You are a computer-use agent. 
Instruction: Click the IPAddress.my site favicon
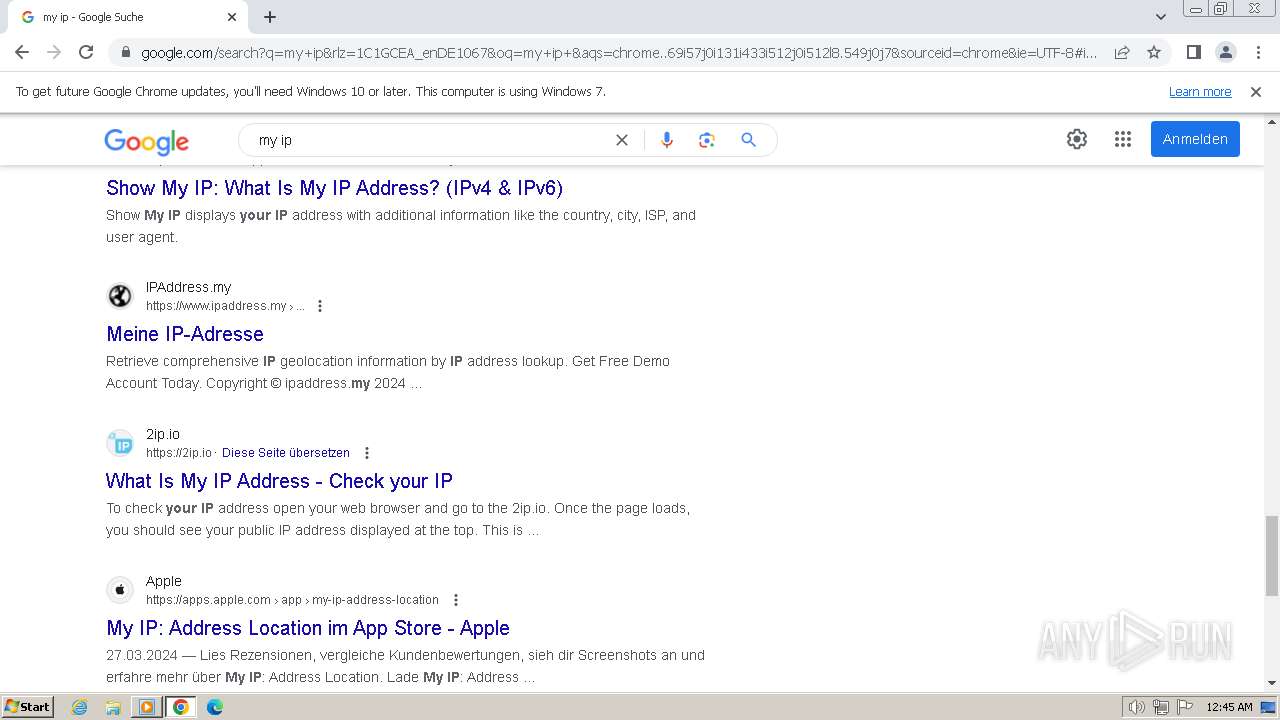tap(120, 296)
